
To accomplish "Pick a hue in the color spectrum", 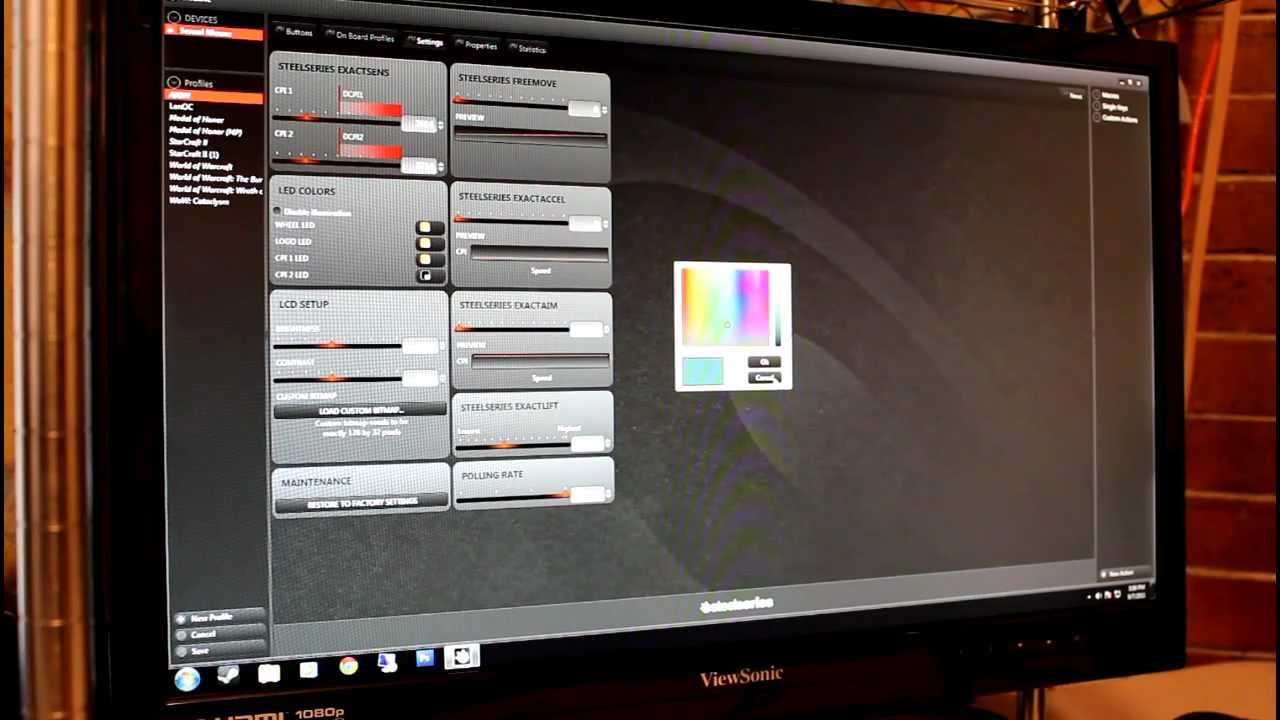I will [x=726, y=306].
